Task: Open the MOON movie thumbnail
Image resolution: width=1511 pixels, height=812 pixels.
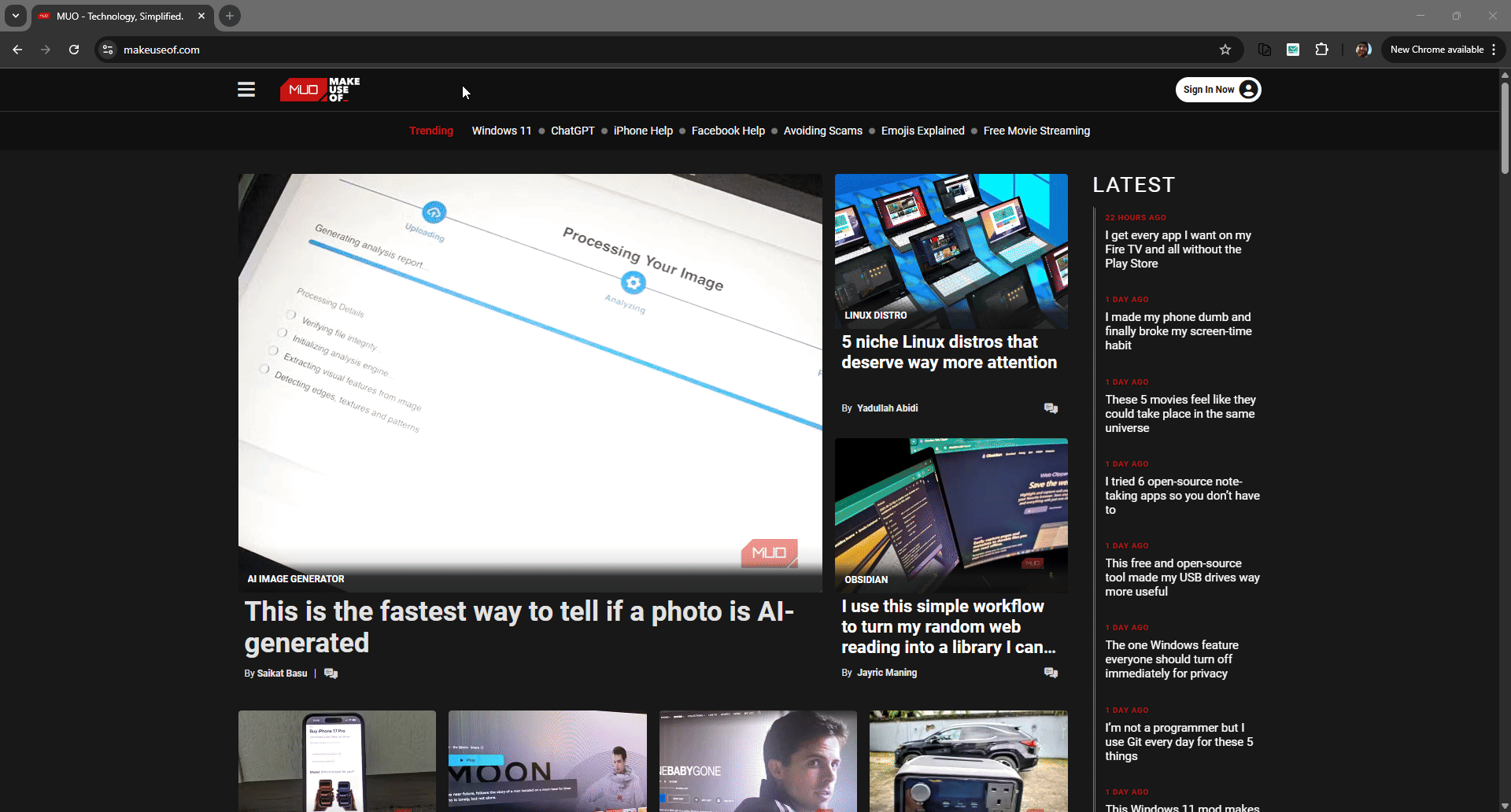Action: click(548, 761)
